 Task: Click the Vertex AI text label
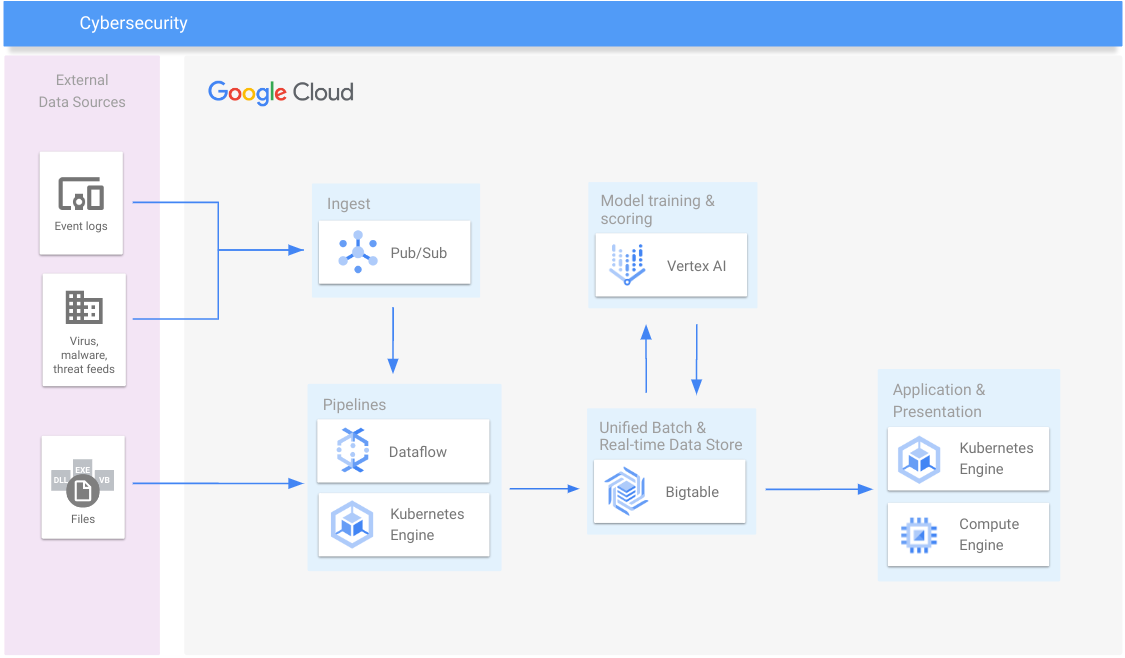(x=697, y=266)
